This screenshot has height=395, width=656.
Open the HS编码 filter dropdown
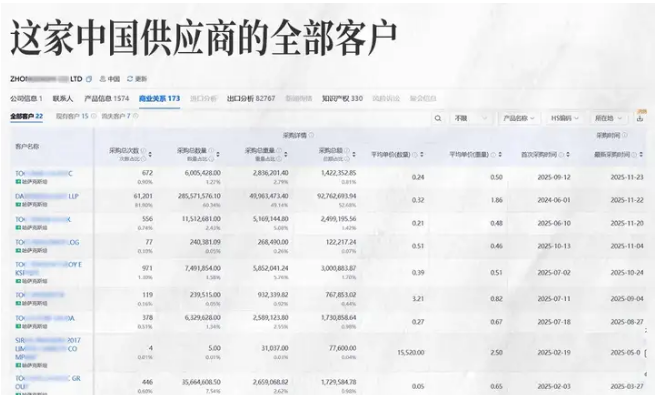(564, 118)
